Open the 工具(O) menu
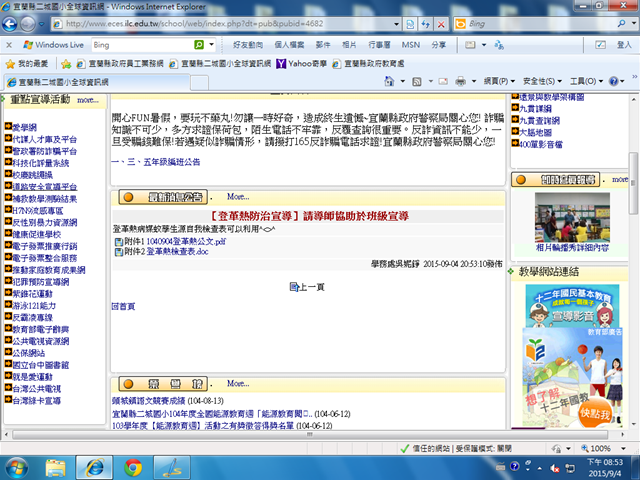The height and width of the screenshot is (480, 640). tap(587, 81)
